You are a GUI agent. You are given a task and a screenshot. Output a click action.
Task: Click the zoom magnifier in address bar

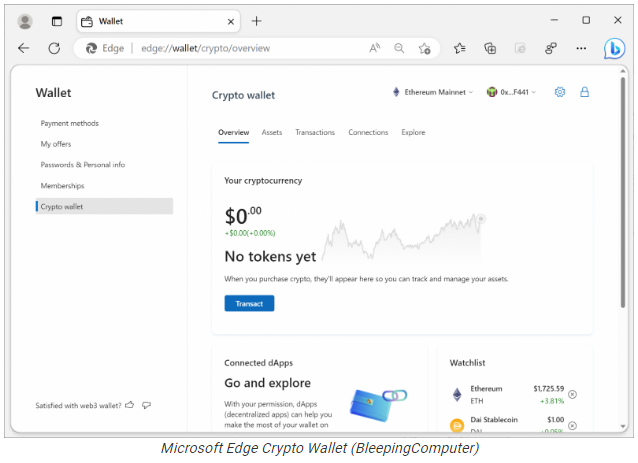pos(399,48)
